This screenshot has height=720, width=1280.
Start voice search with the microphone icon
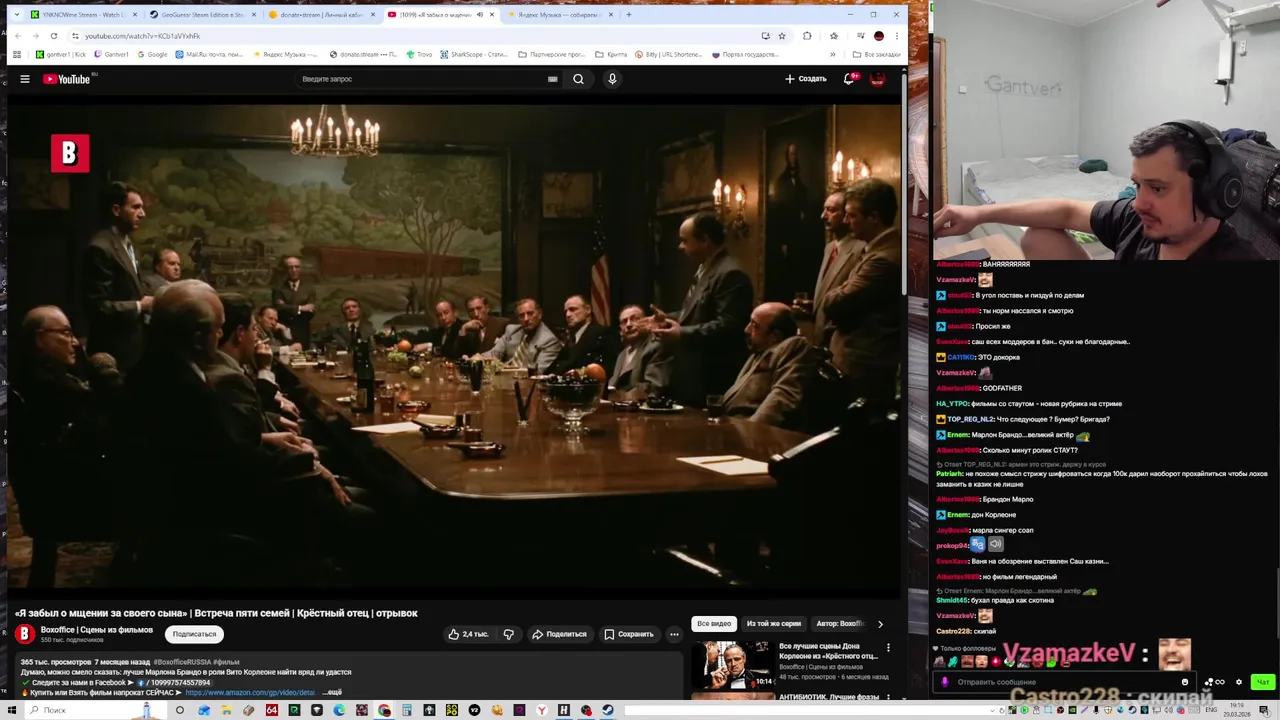pos(612,79)
